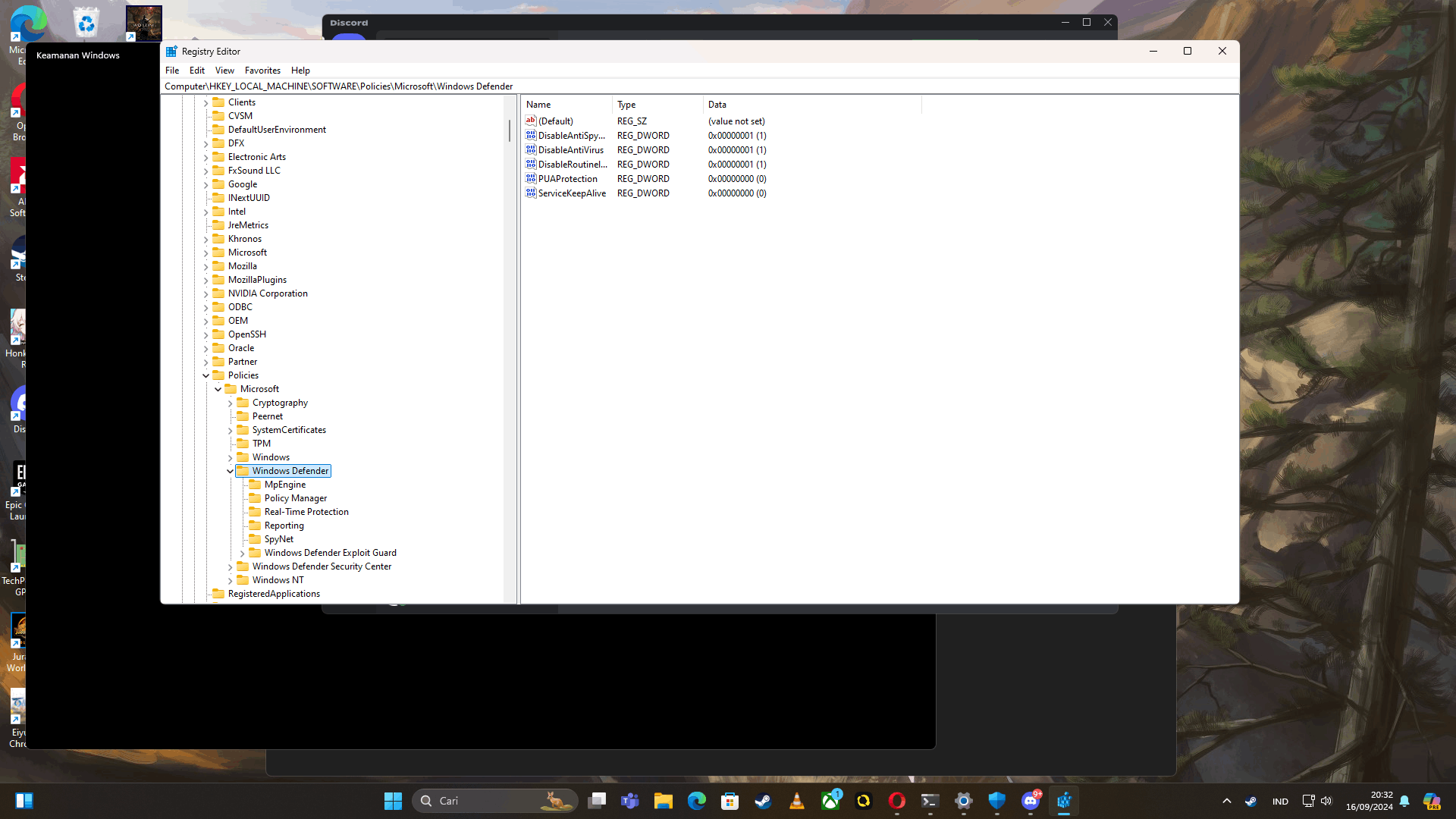Select the (Default) string value icon
Screen dimensions: 1456x819
tap(531, 121)
